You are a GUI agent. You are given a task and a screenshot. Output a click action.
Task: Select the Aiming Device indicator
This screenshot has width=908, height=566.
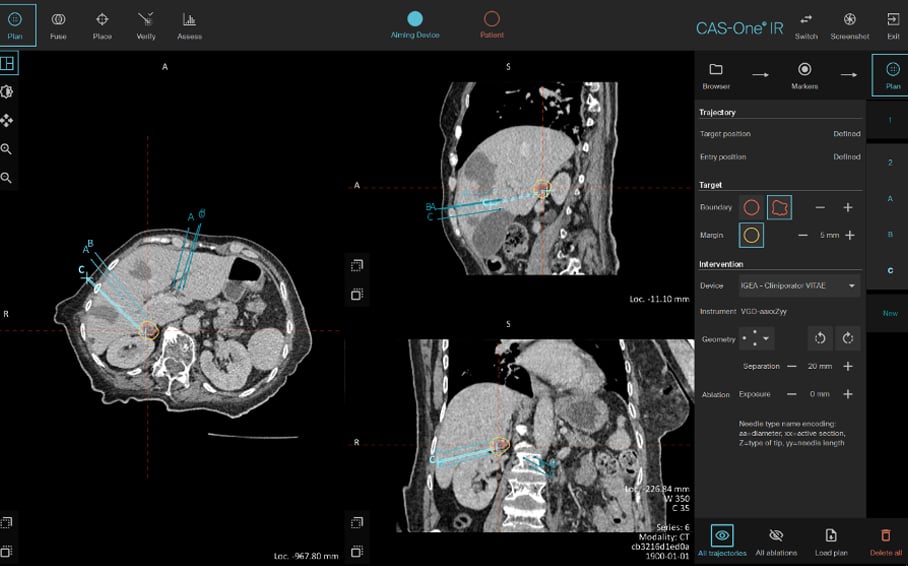click(415, 25)
